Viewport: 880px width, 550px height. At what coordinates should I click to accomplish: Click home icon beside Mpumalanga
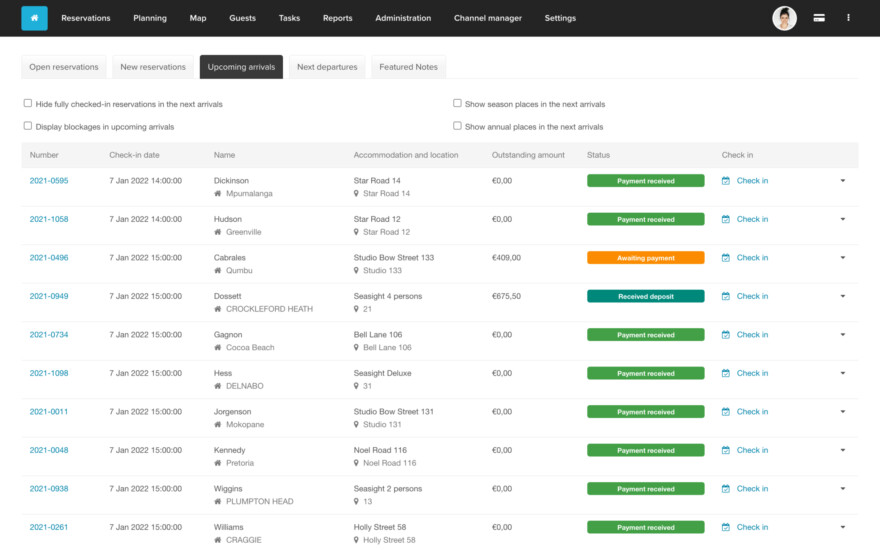coord(218,194)
